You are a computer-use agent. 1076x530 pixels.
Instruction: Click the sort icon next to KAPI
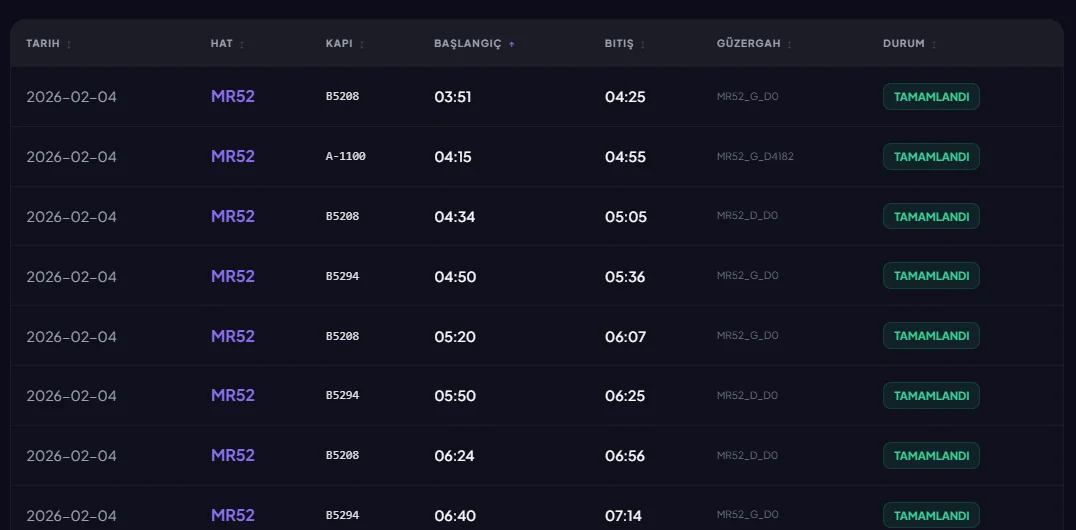[362, 44]
